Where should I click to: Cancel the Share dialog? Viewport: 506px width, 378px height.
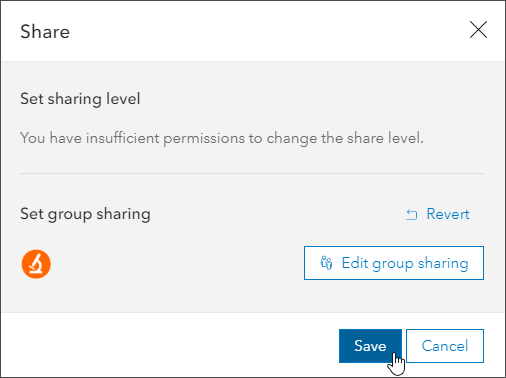point(445,346)
